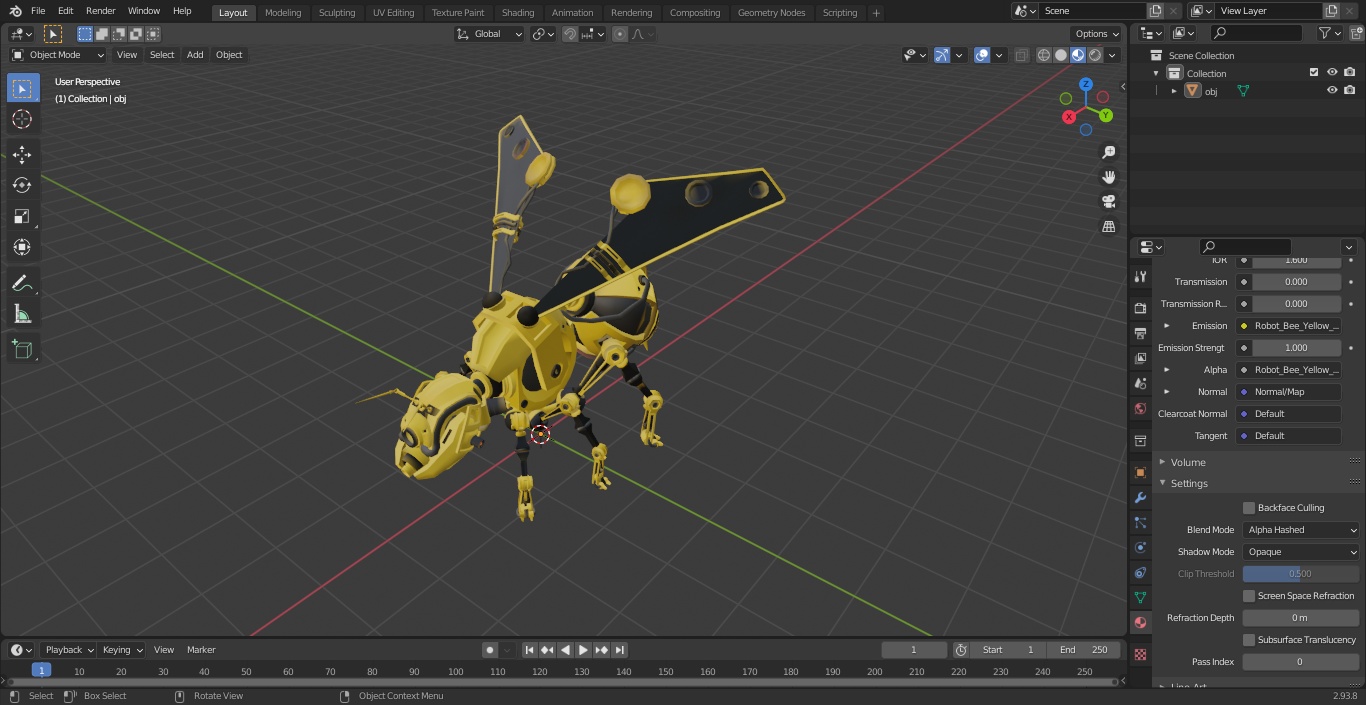Switch to the Sculpting workspace tab
The width and height of the screenshot is (1366, 705).
click(337, 12)
